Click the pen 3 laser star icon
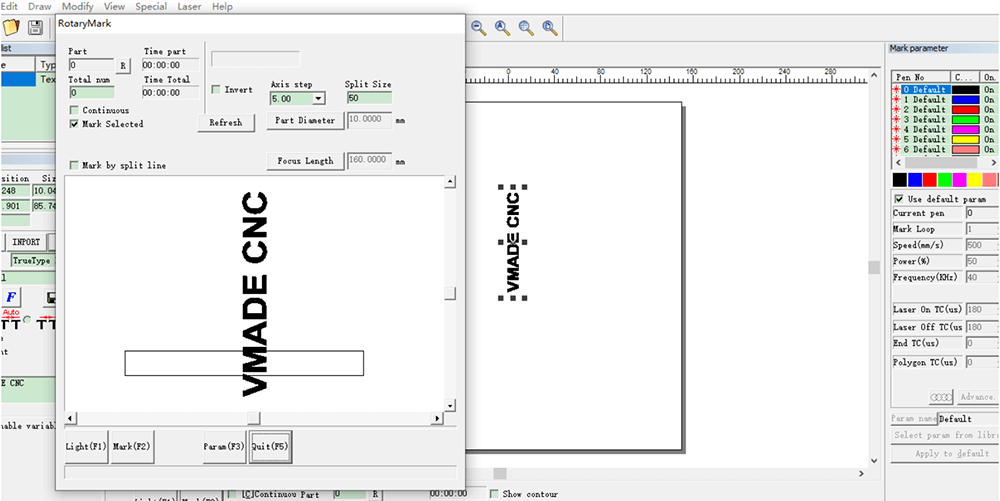 tap(896, 119)
